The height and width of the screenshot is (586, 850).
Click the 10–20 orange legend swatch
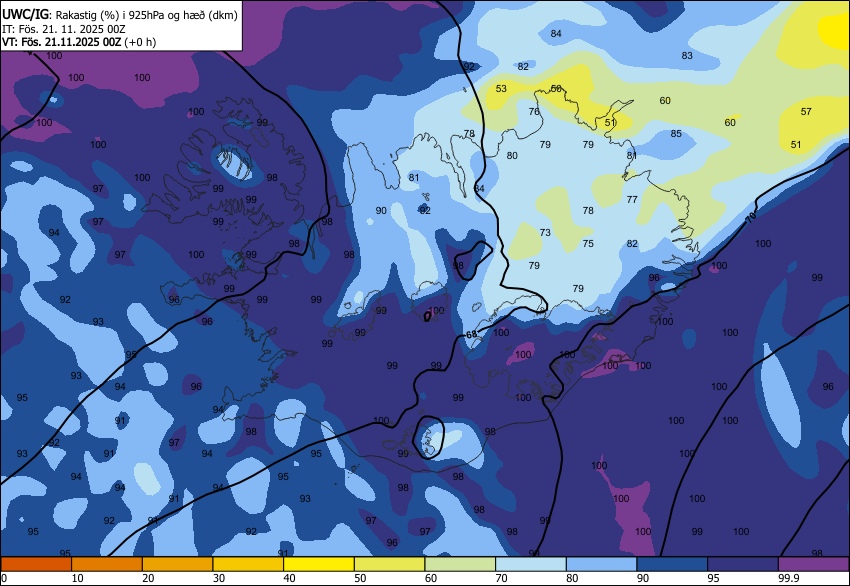(107, 564)
